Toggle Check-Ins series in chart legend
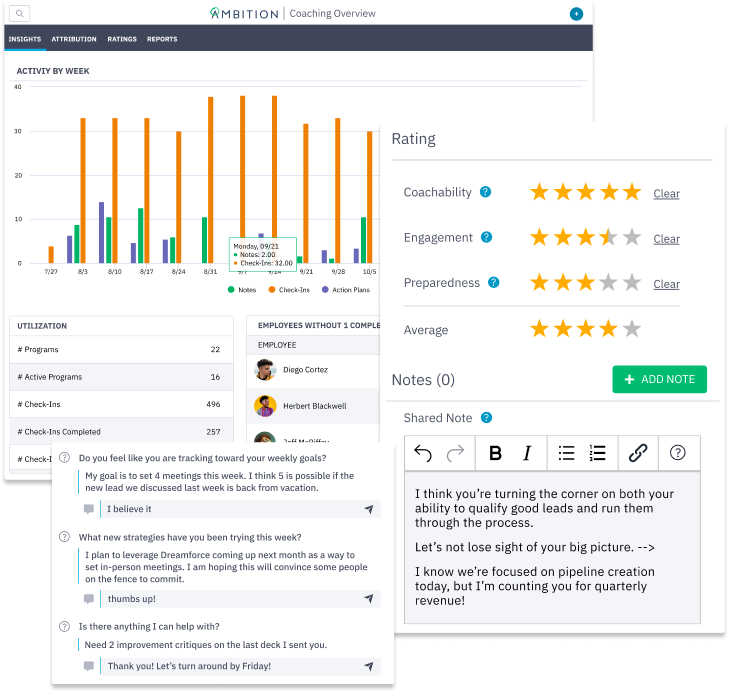The height and width of the screenshot is (692, 729). point(288,290)
